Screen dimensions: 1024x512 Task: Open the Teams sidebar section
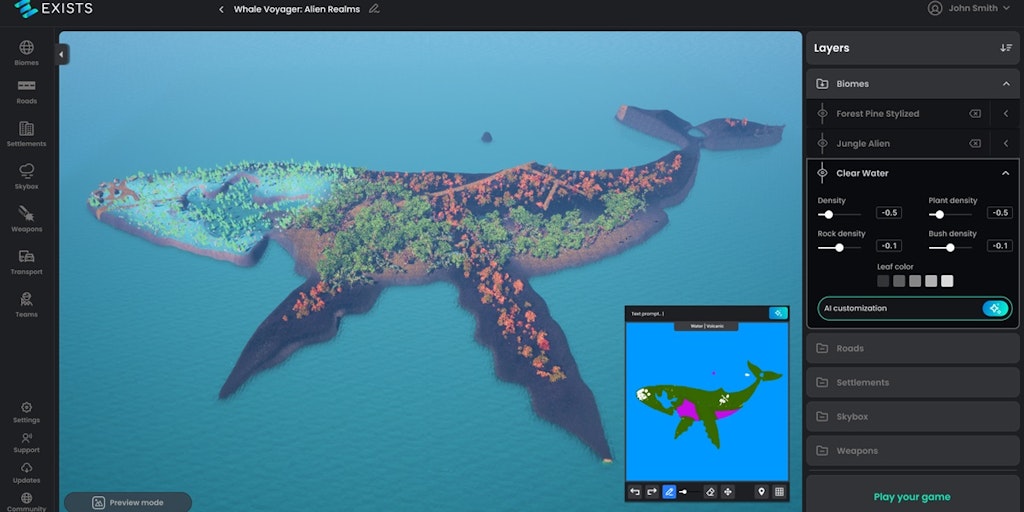click(x=26, y=304)
